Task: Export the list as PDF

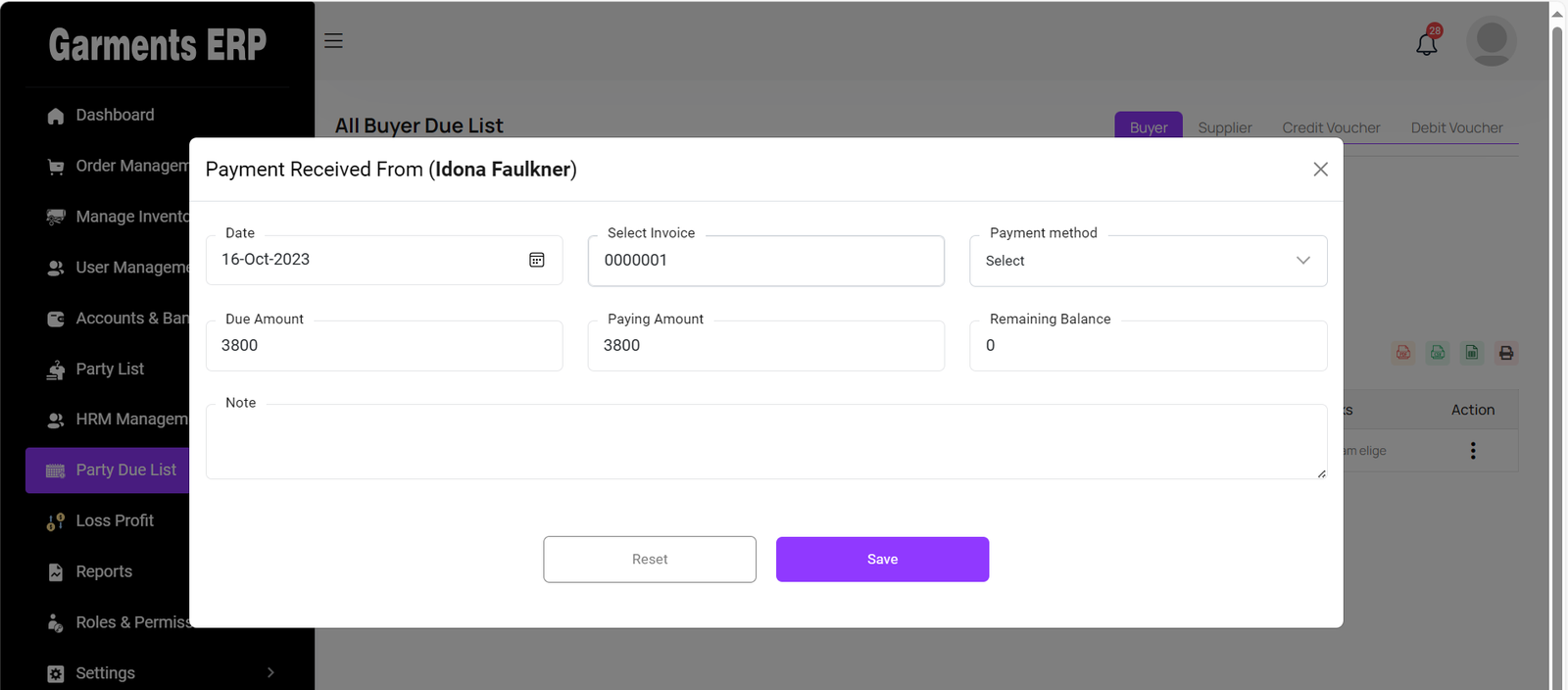Action: 1403,353
